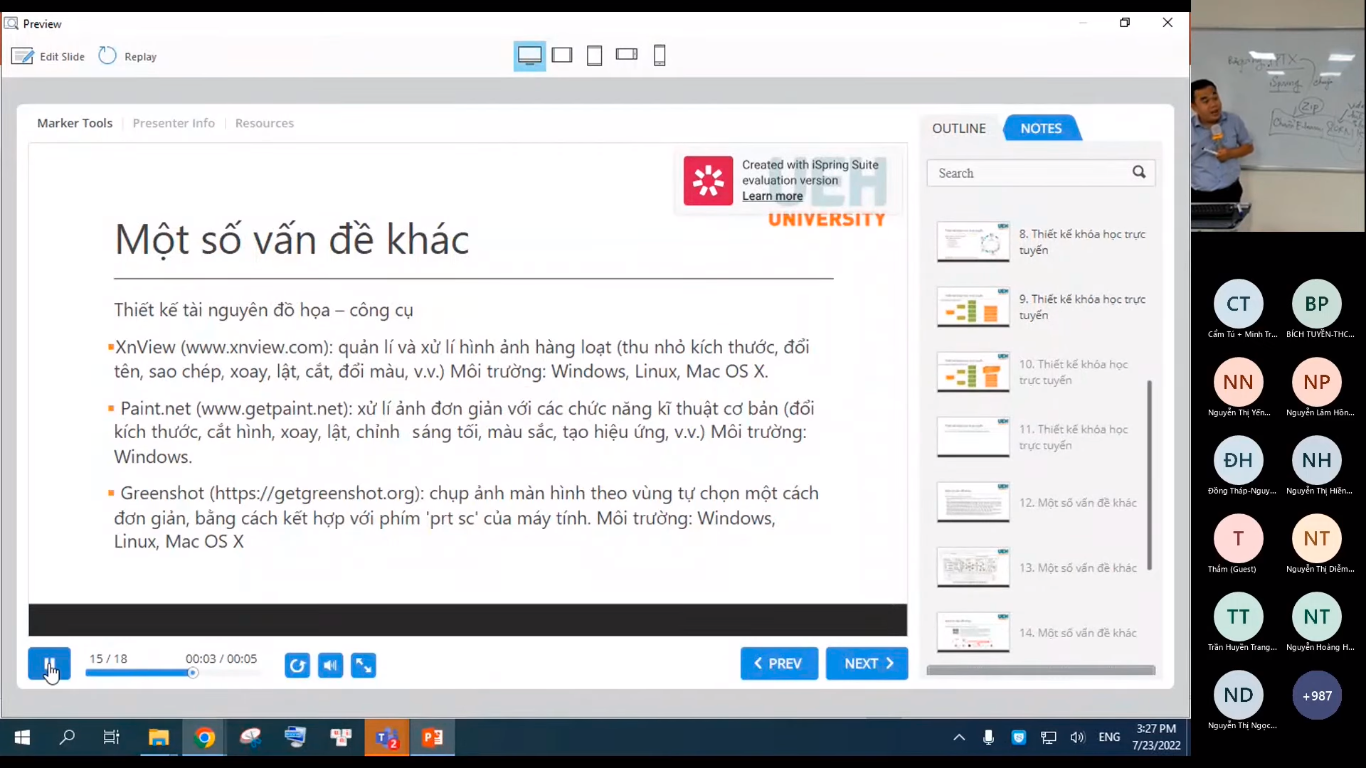Screen dimensions: 1366x768
Task: Click the NN participant avatar
Action: click(1238, 382)
